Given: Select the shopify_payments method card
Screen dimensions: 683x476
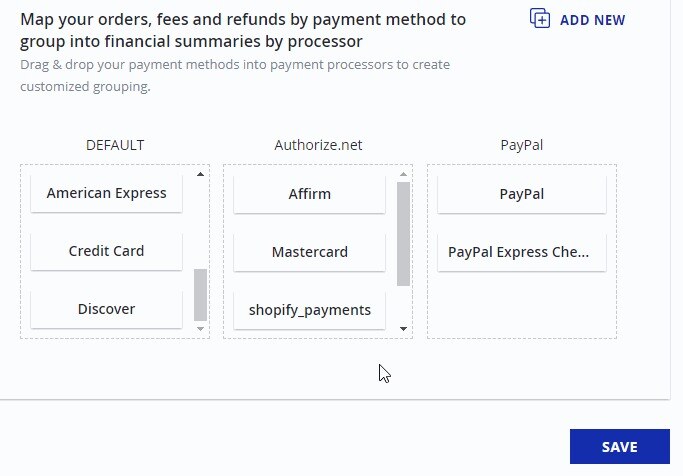Looking at the screenshot, I should [309, 310].
